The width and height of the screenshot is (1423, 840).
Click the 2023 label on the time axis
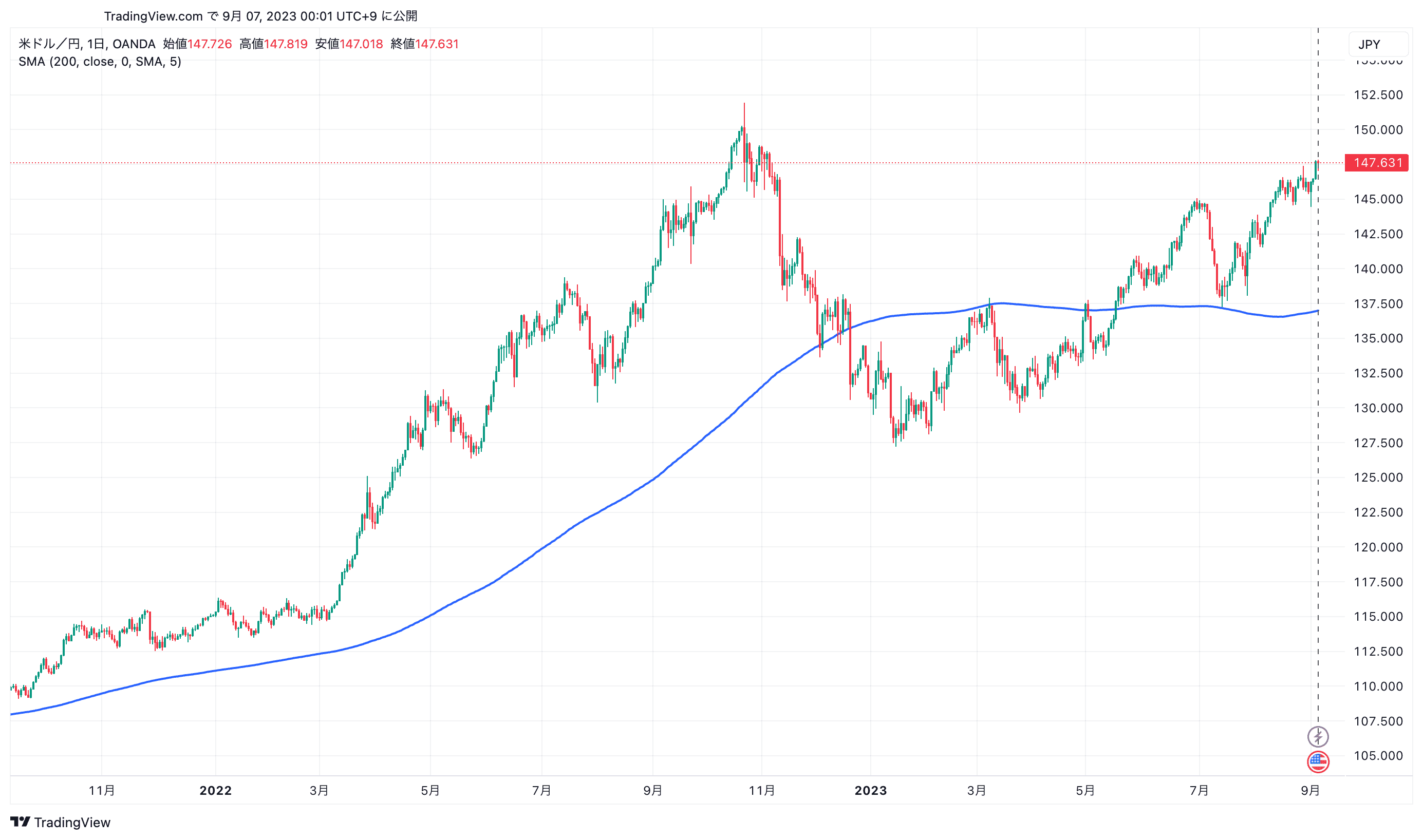(870, 790)
